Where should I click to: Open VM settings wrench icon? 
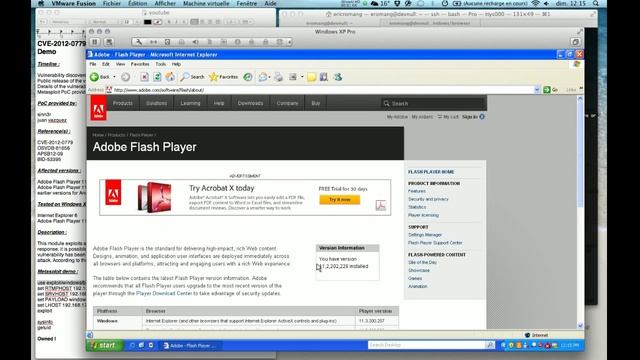click(x=139, y=42)
